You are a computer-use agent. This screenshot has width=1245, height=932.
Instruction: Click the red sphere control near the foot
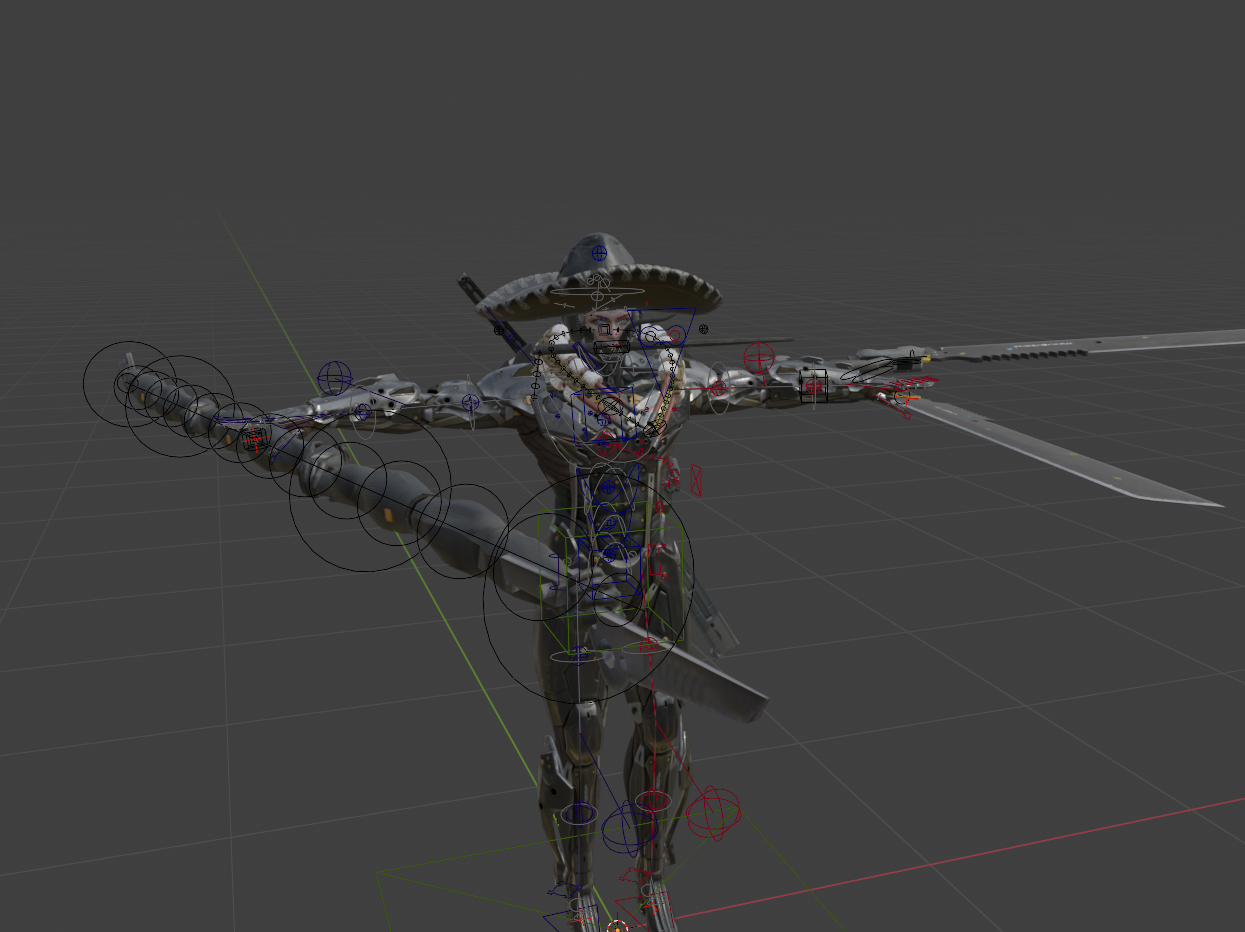click(711, 813)
